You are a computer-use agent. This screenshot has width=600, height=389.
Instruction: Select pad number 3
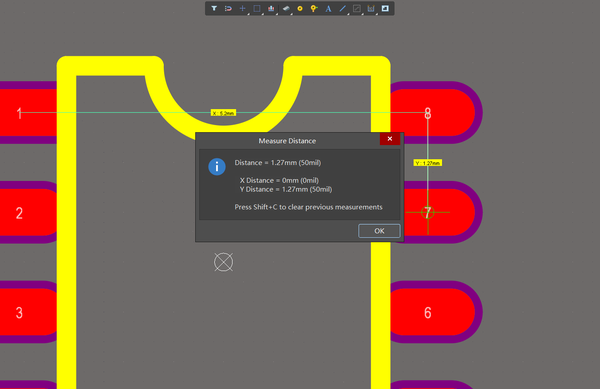[x=28, y=312]
